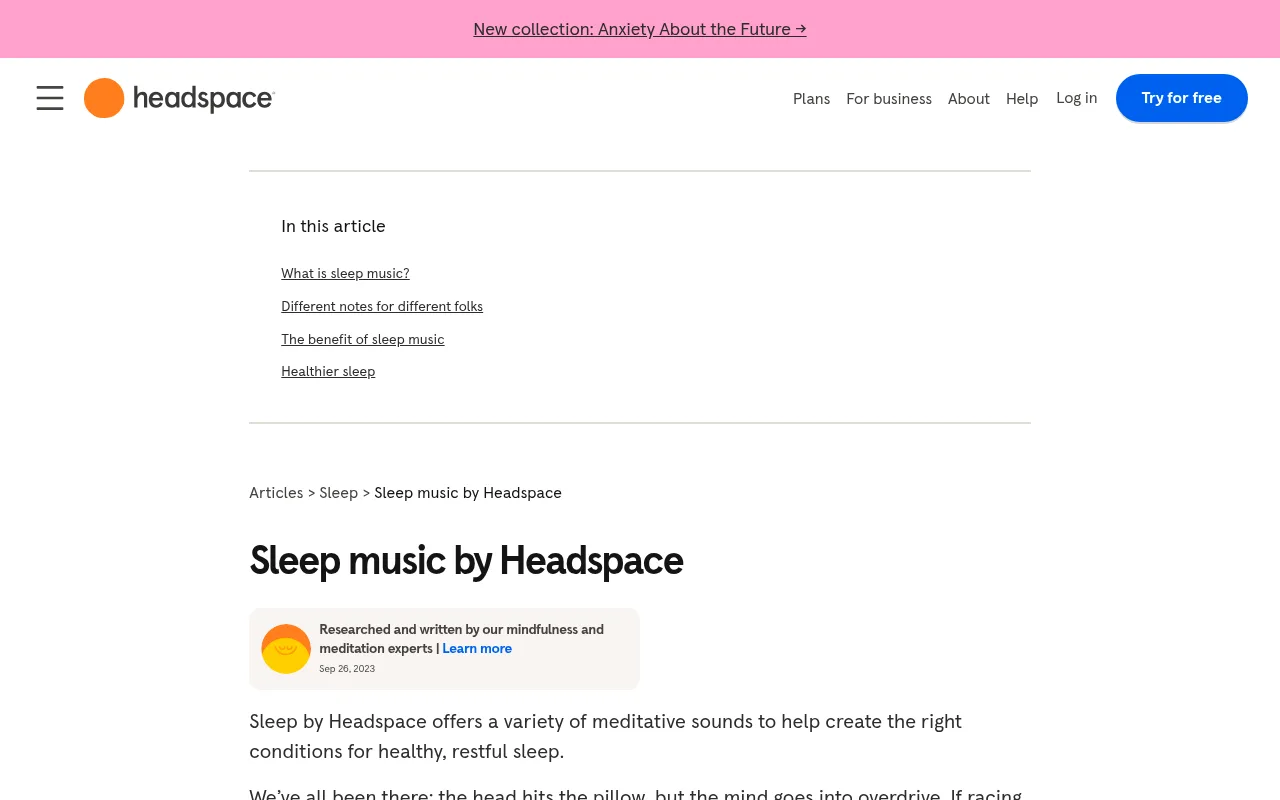
Task: Click the orange Headspace logo
Action: coord(179,98)
